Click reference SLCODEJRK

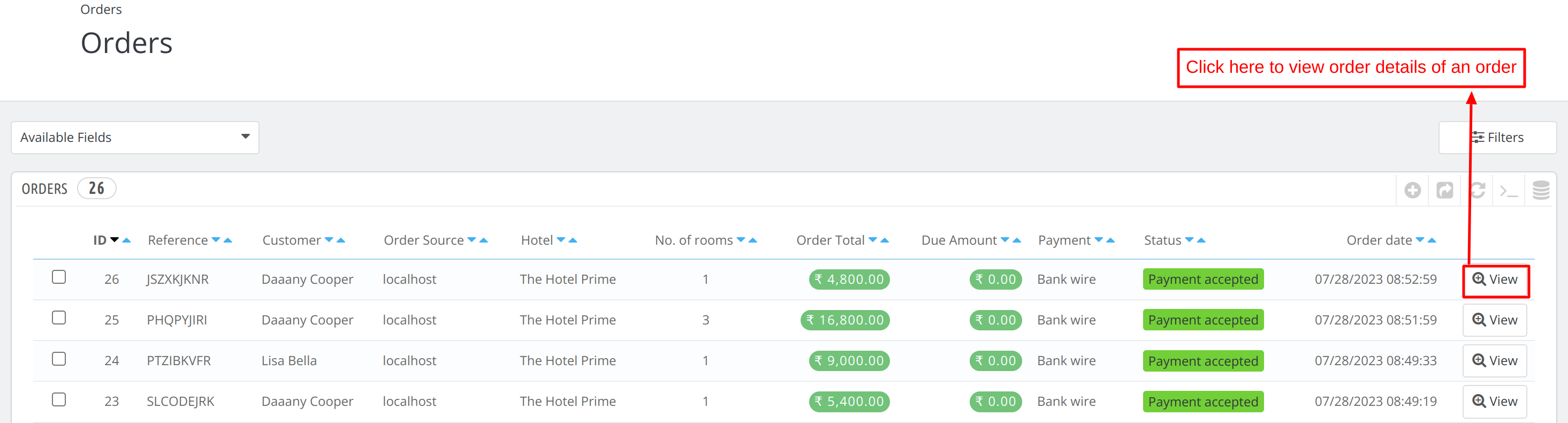click(181, 402)
